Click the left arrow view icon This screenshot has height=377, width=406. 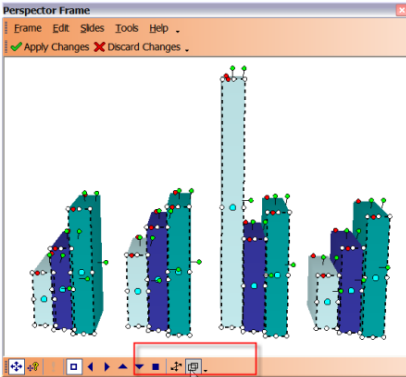90,367
